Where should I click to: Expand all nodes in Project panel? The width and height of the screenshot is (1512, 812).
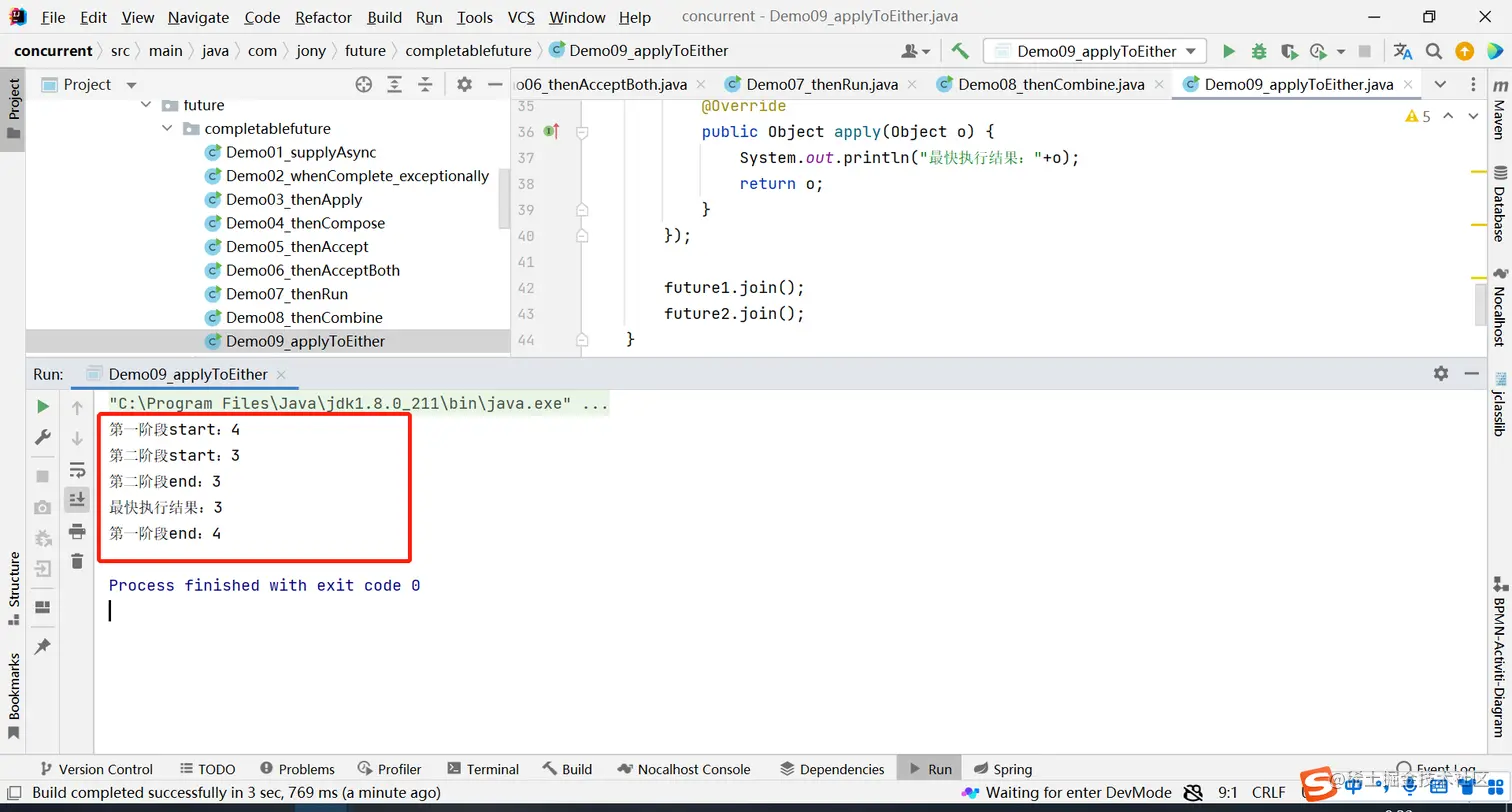coord(395,85)
